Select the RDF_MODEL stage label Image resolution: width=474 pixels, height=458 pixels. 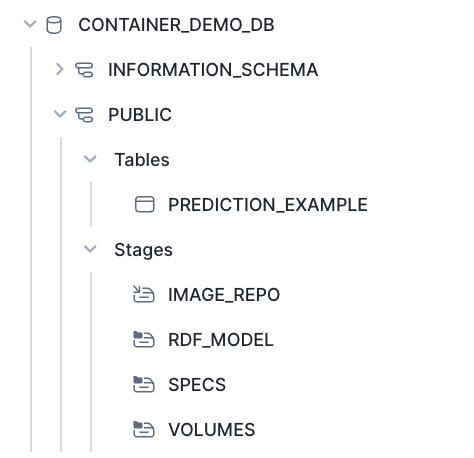pyautogui.click(x=221, y=340)
